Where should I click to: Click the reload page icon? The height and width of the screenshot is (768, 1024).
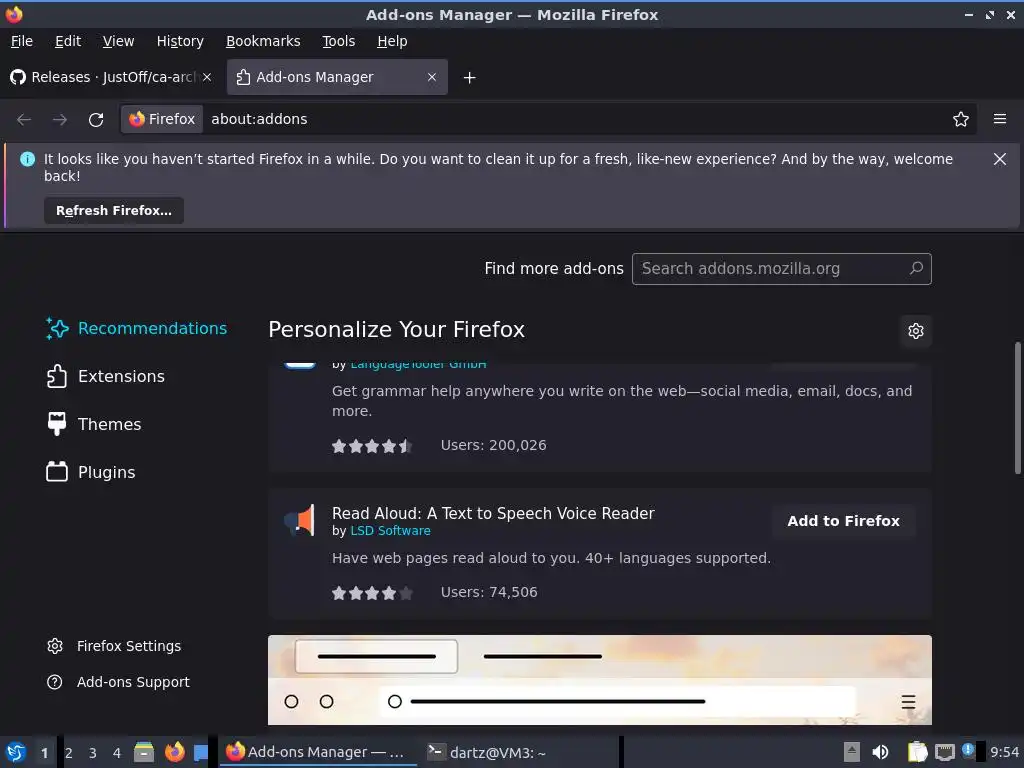coord(96,120)
